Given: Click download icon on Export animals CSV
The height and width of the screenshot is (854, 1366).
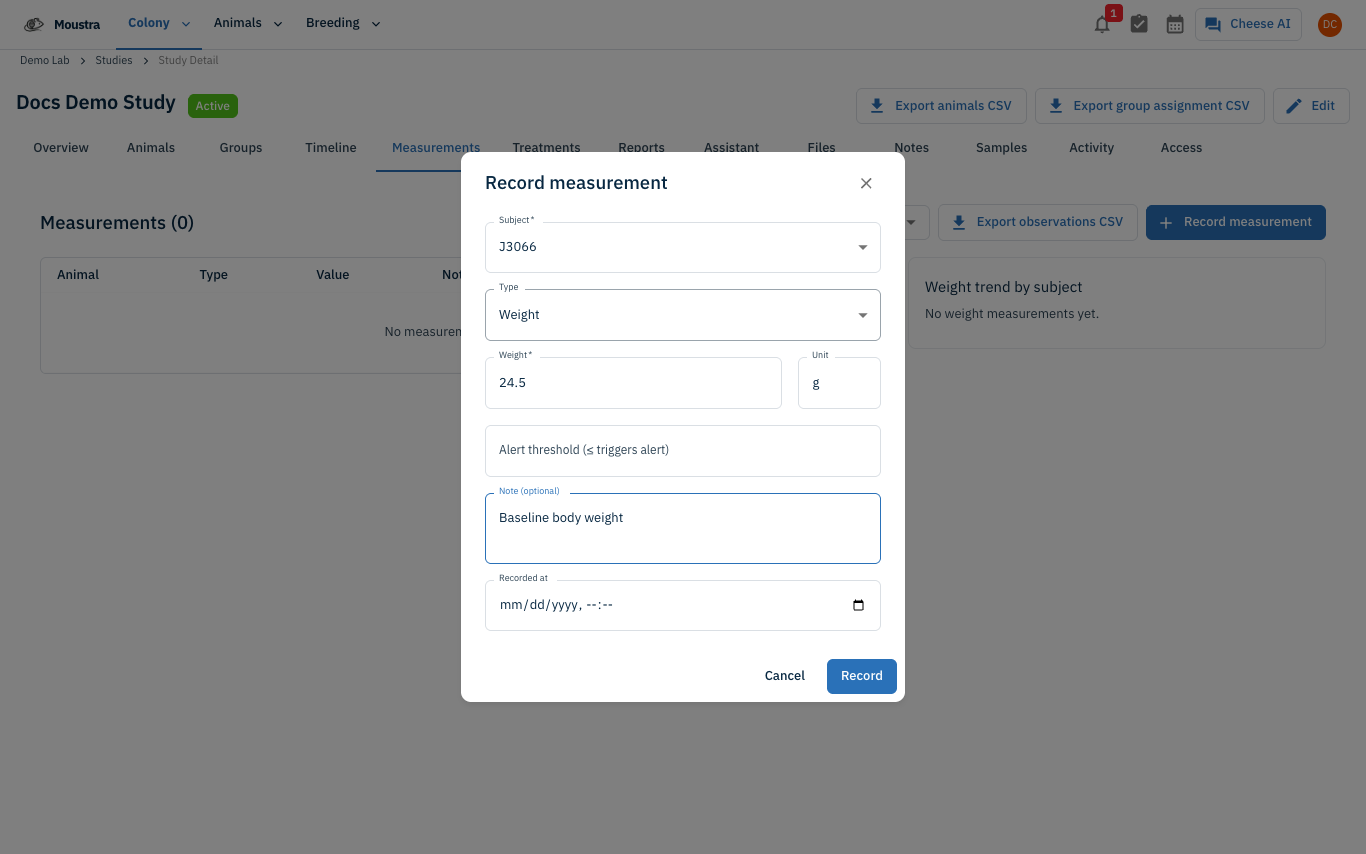Looking at the screenshot, I should coord(877,106).
